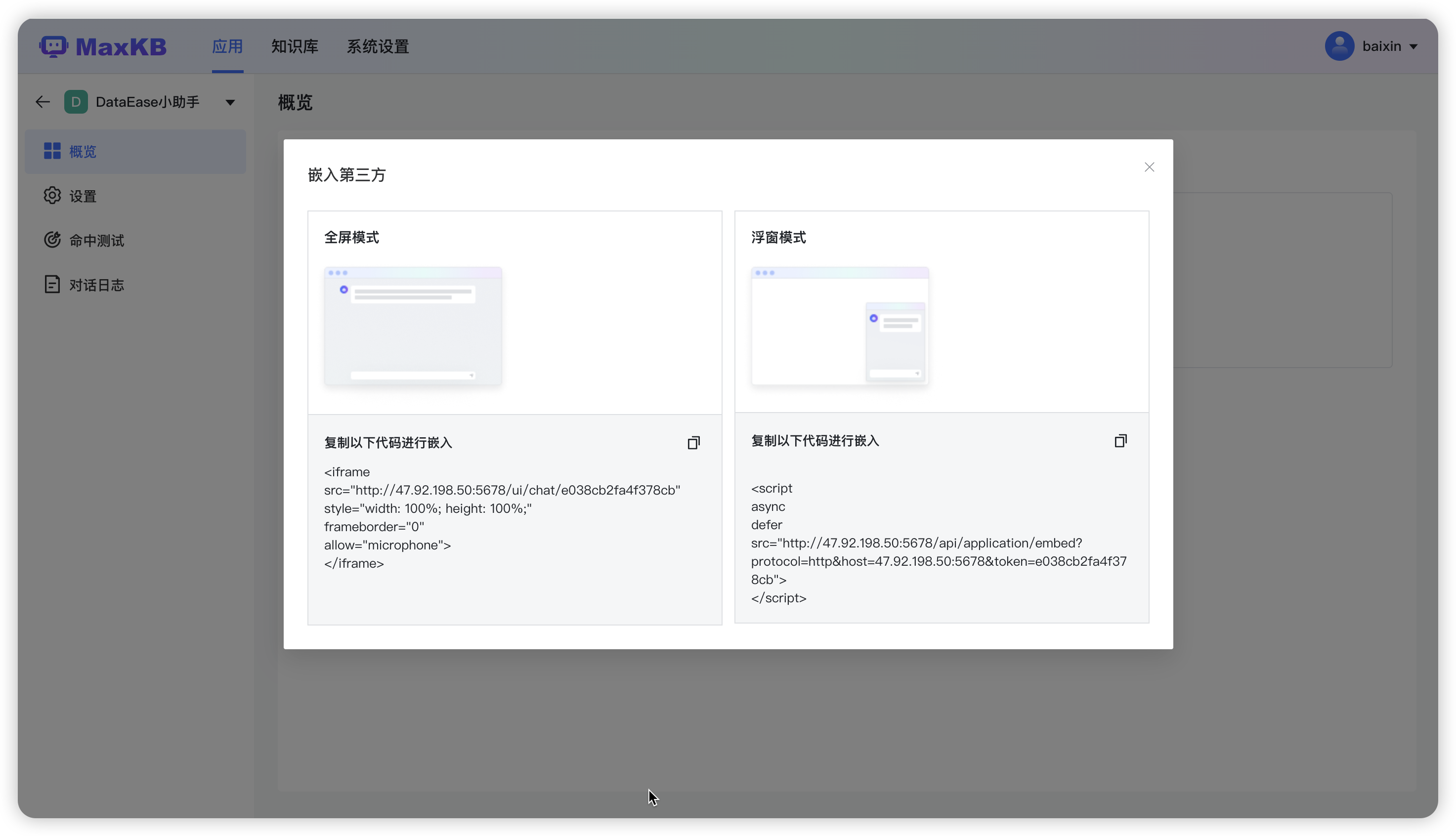Open 命中测试 in the sidebar

135,240
